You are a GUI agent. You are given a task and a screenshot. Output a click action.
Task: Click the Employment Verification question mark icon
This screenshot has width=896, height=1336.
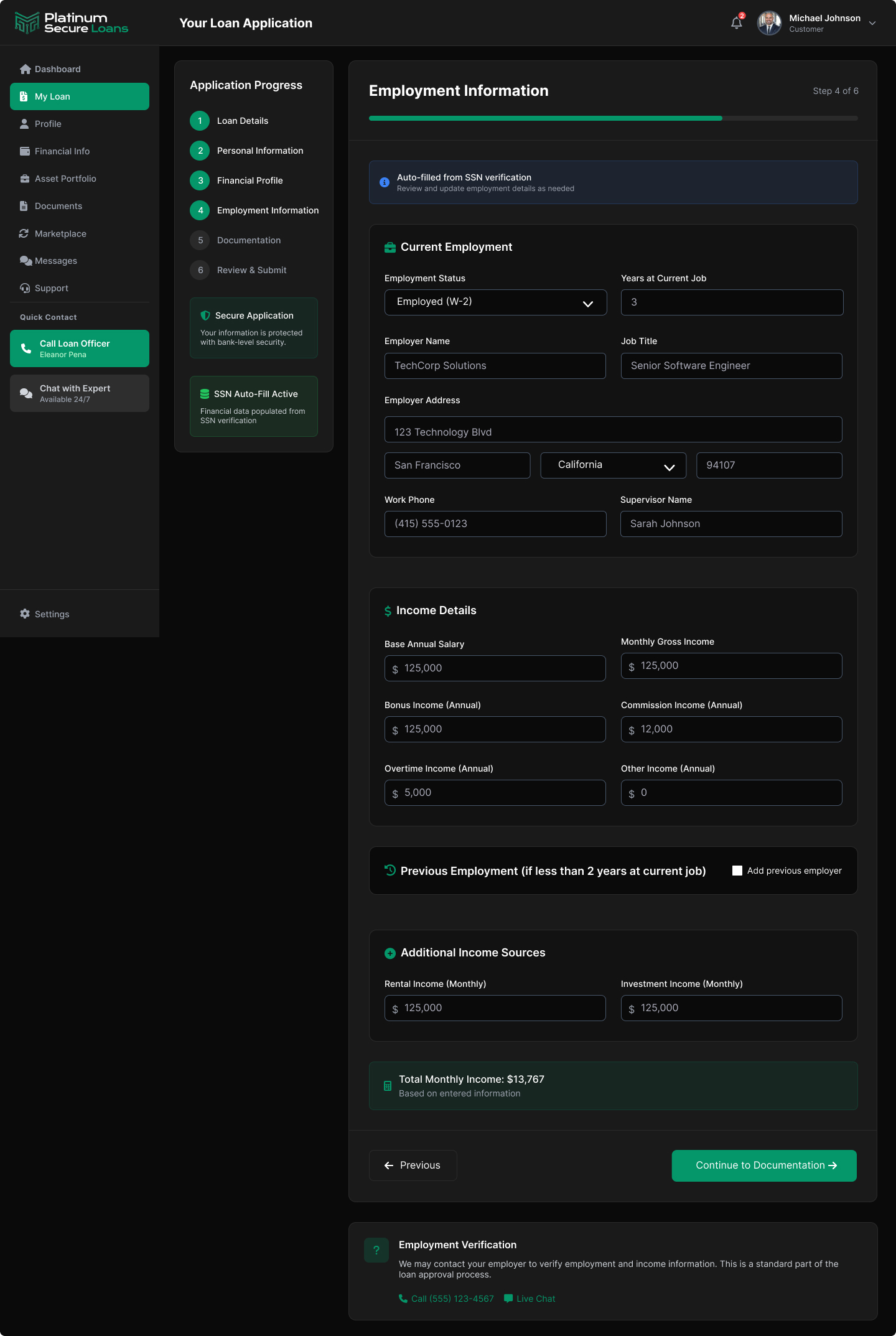coord(376,1250)
